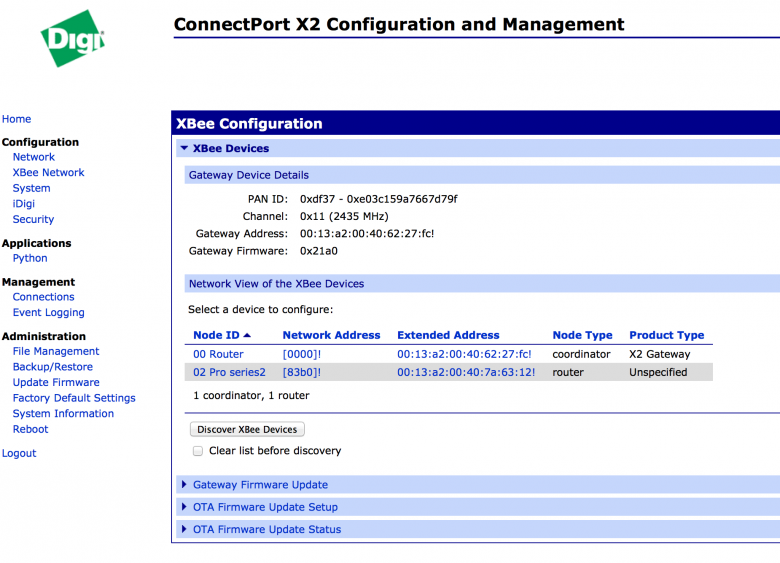The width and height of the screenshot is (780, 563).
Task: Click extended address 00:13:a2:00:40:62:27:fc! in table
Action: point(464,354)
